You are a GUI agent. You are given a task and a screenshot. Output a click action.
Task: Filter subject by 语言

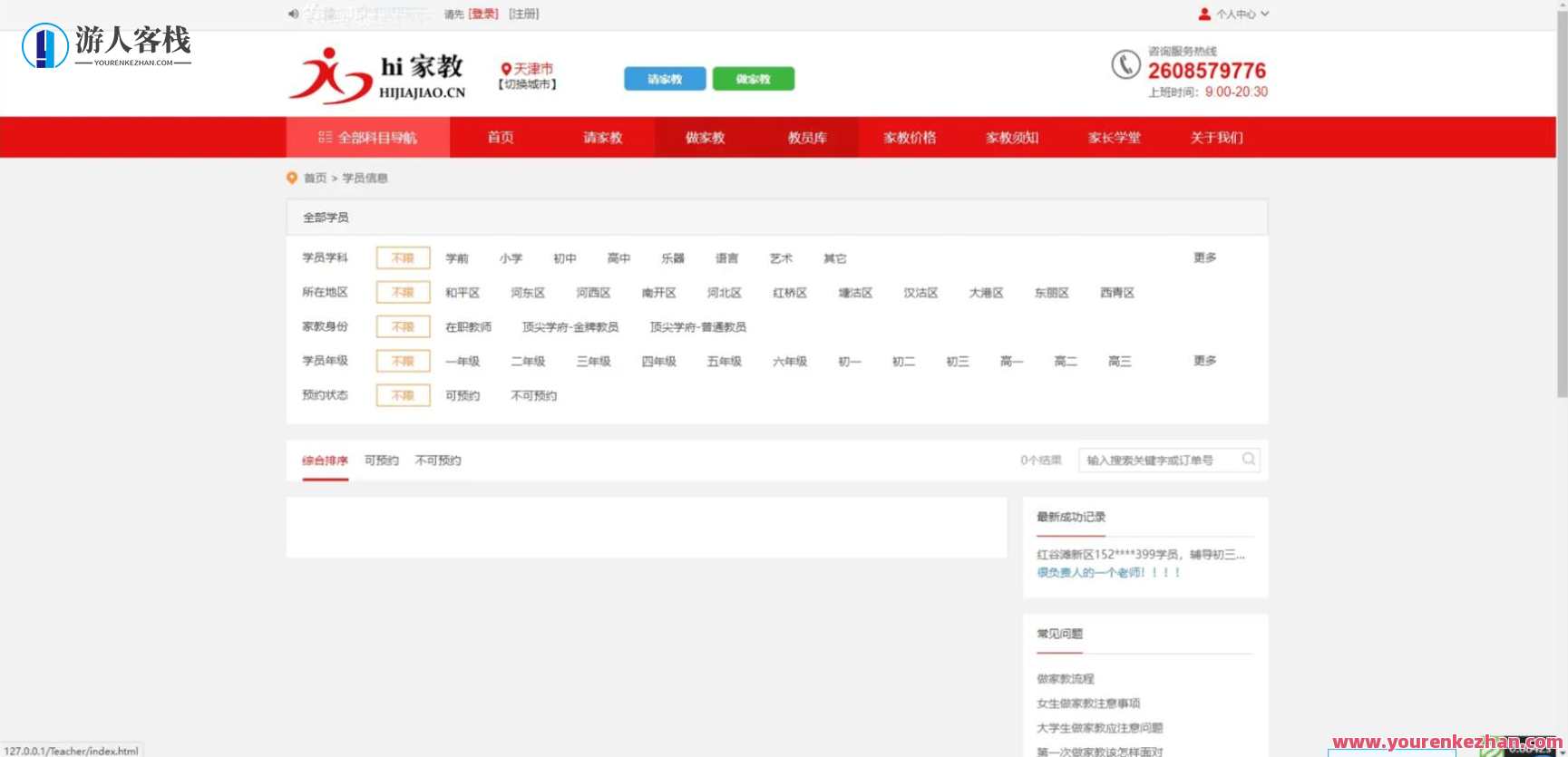coord(726,258)
